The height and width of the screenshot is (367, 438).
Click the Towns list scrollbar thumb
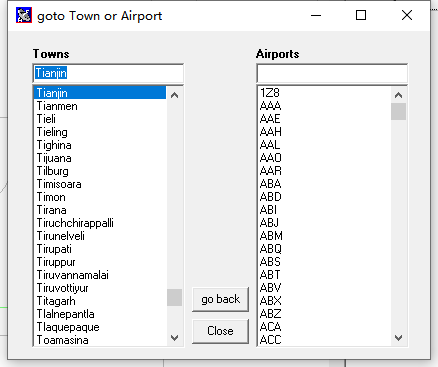click(174, 297)
